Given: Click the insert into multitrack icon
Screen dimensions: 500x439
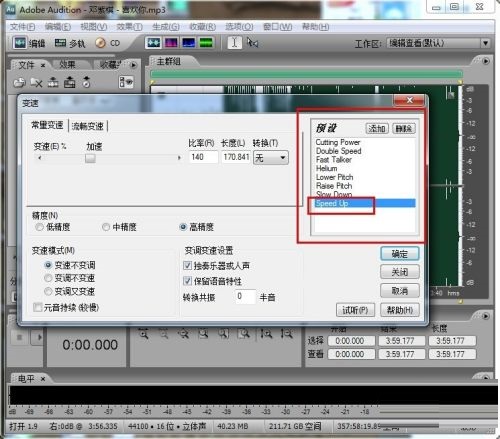Looking at the screenshot, I should 53,82.
